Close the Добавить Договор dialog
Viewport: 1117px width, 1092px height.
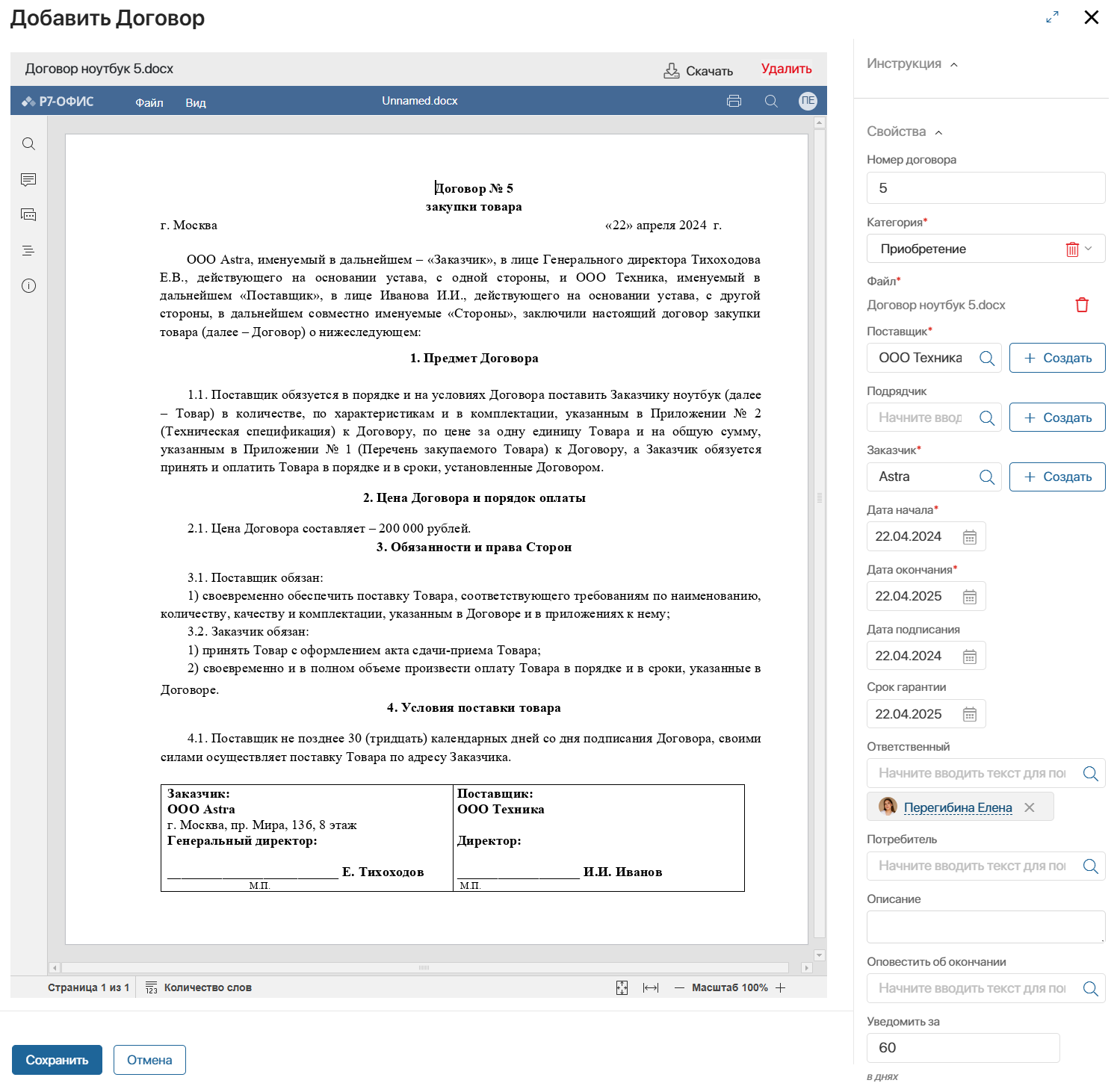point(1091,17)
